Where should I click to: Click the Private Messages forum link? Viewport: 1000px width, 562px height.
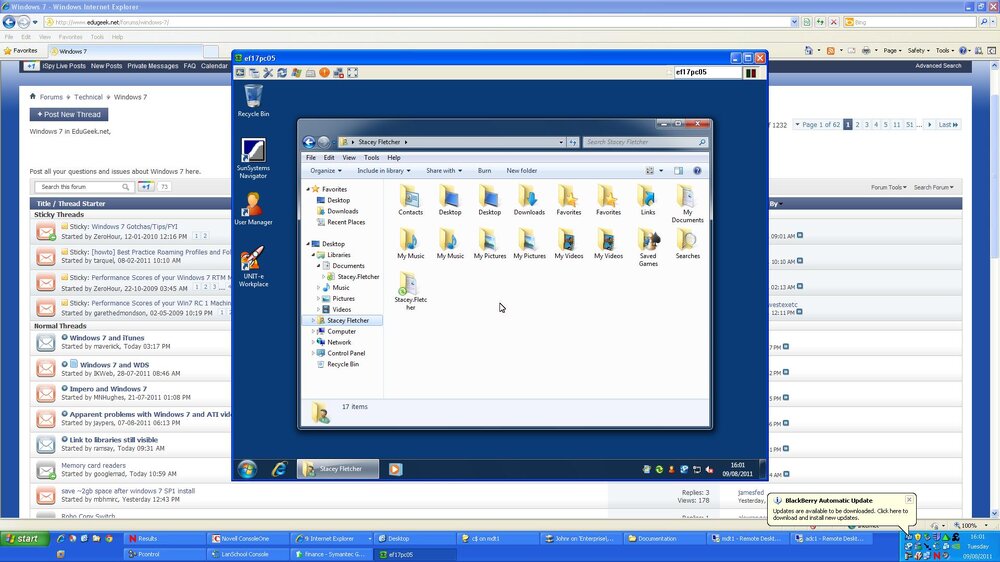tap(152, 66)
